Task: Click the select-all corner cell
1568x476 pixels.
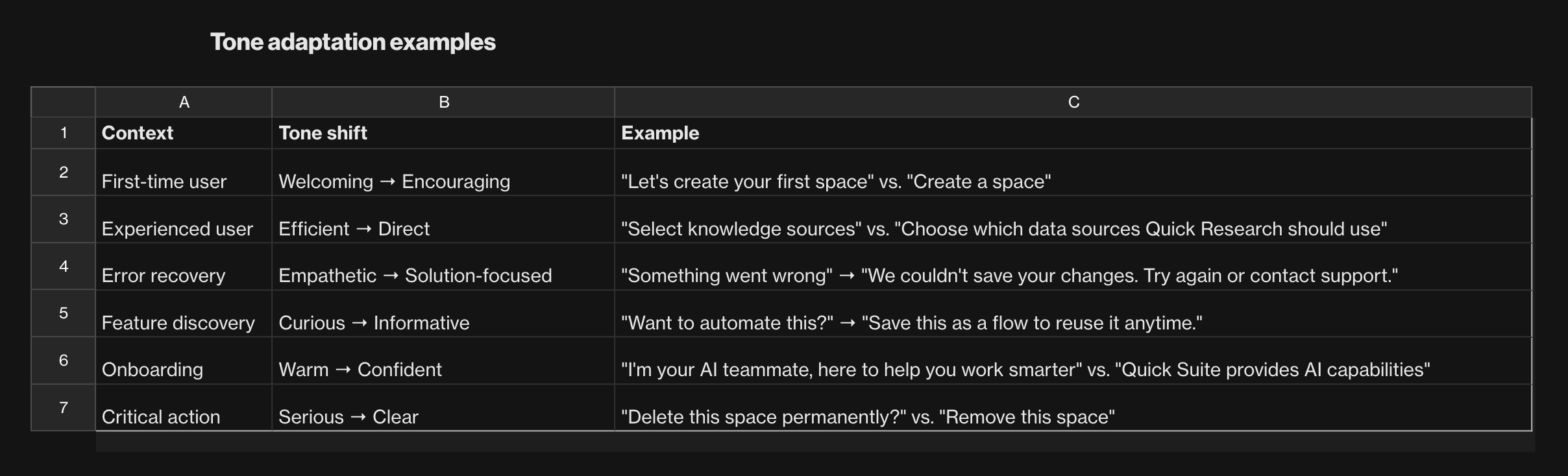Action: (64, 102)
